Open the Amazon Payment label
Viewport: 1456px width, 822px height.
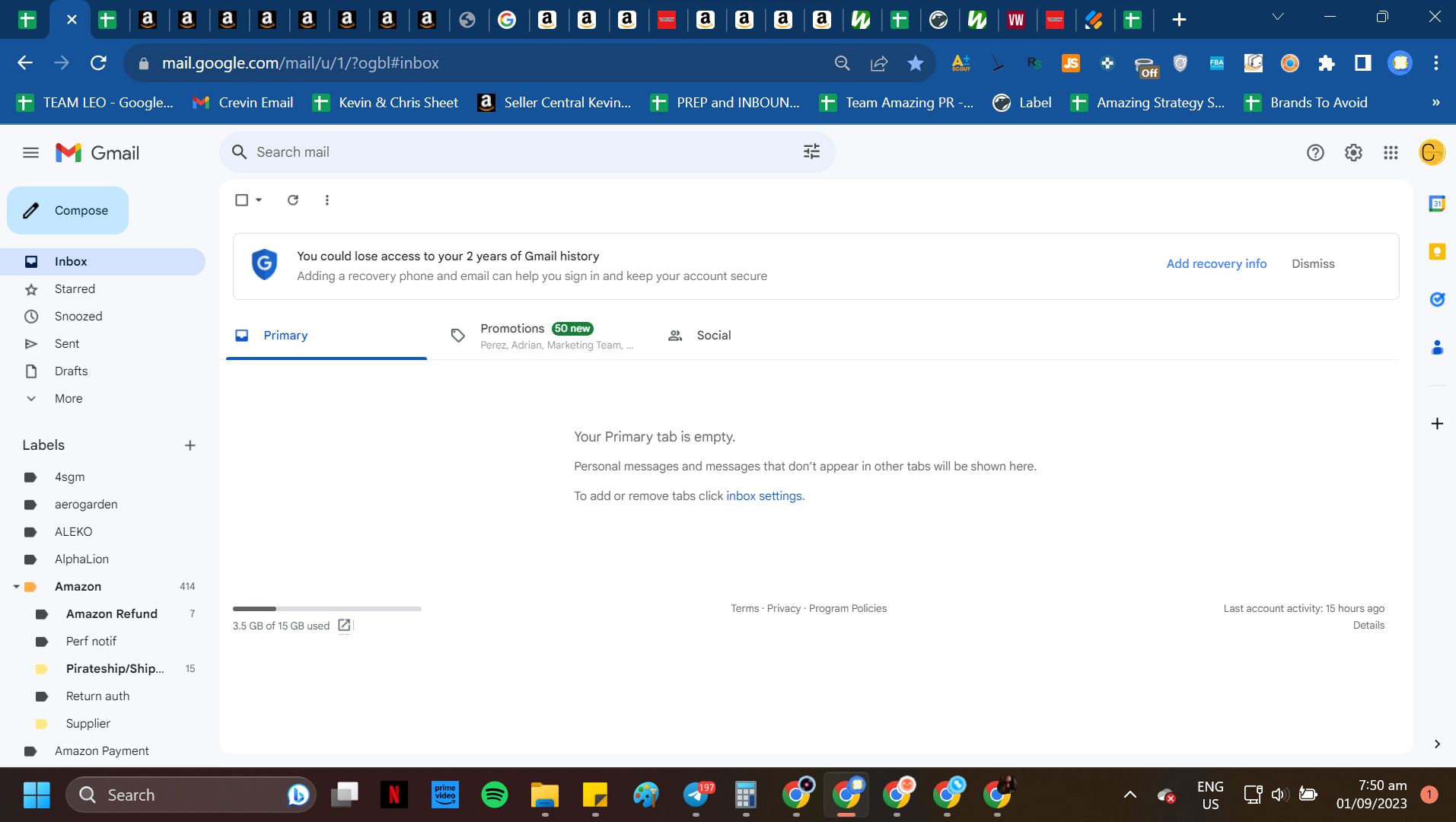103,751
